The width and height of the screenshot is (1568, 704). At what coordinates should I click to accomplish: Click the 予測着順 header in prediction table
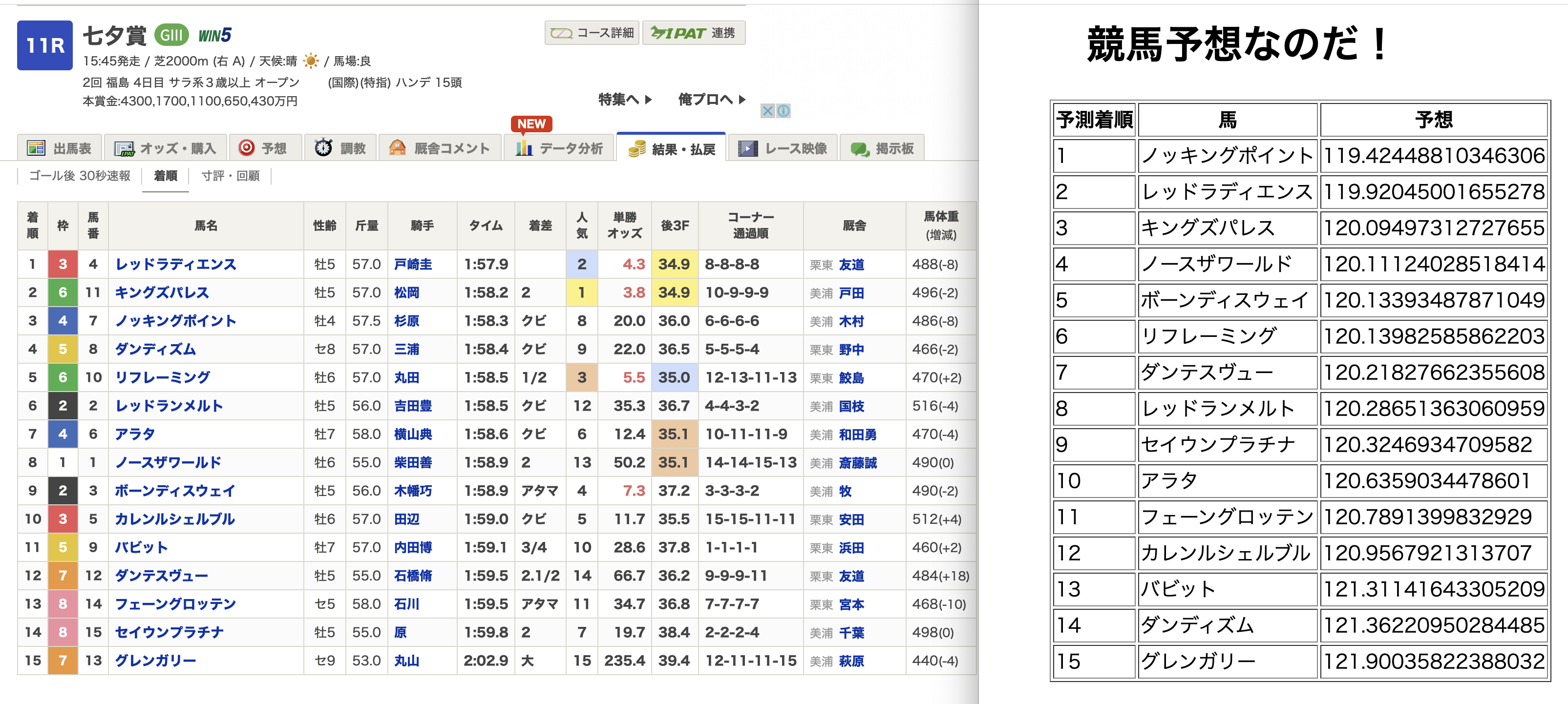[1094, 119]
